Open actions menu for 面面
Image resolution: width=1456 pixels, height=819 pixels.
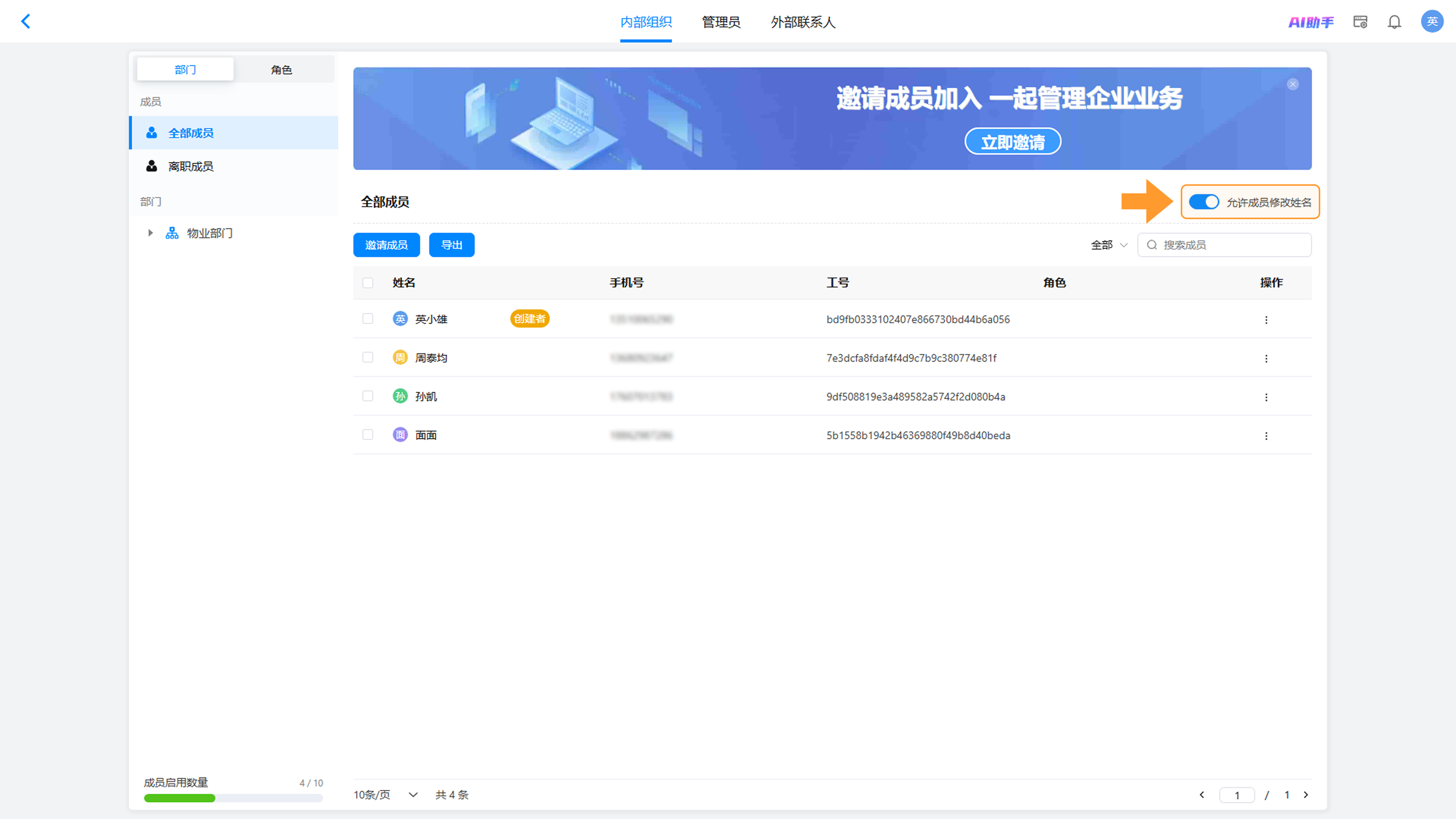click(x=1266, y=436)
